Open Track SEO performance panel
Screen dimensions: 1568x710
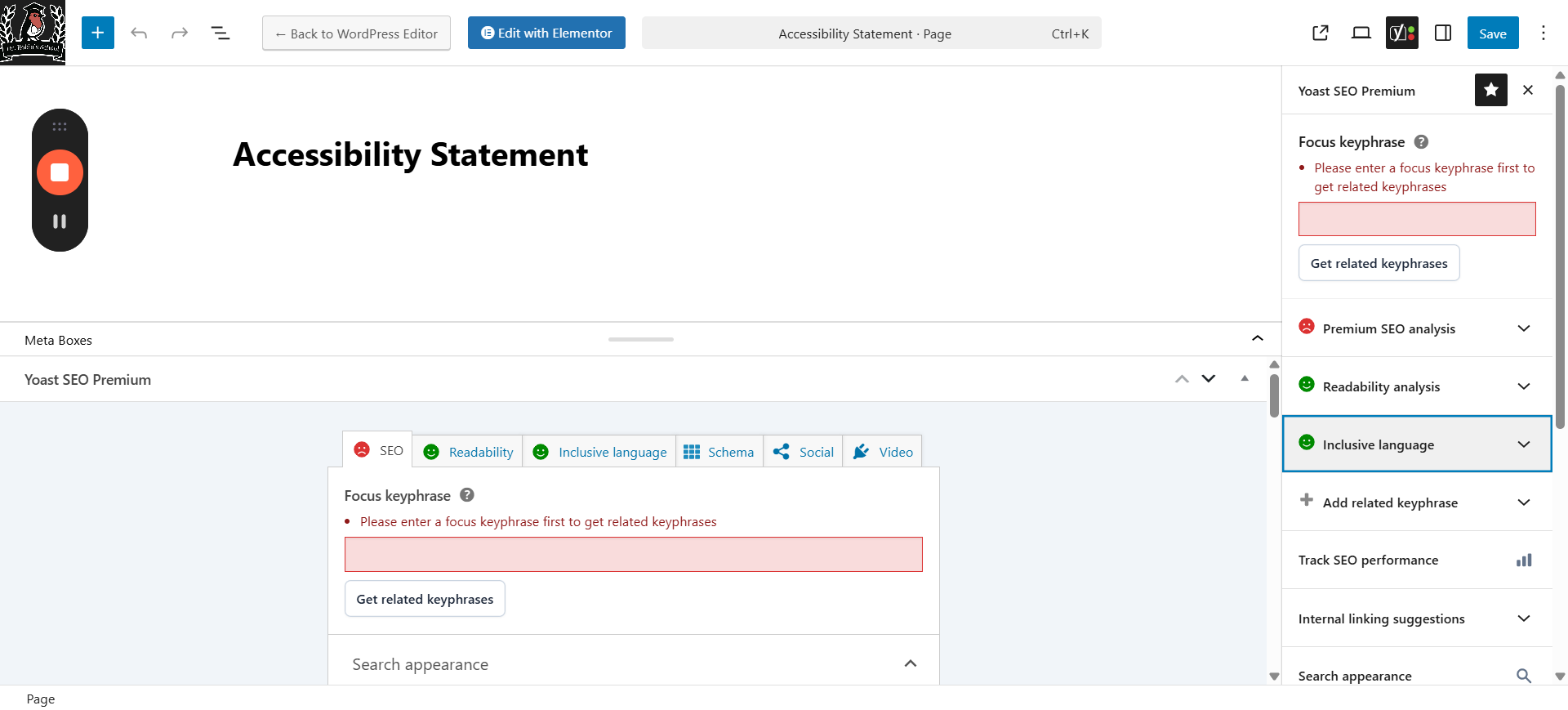point(1417,560)
